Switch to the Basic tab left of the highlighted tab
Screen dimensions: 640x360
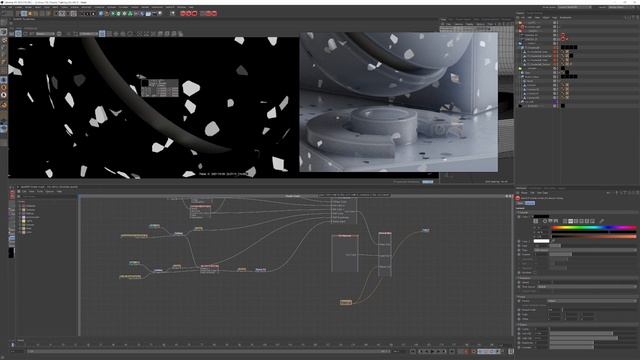pos(520,203)
